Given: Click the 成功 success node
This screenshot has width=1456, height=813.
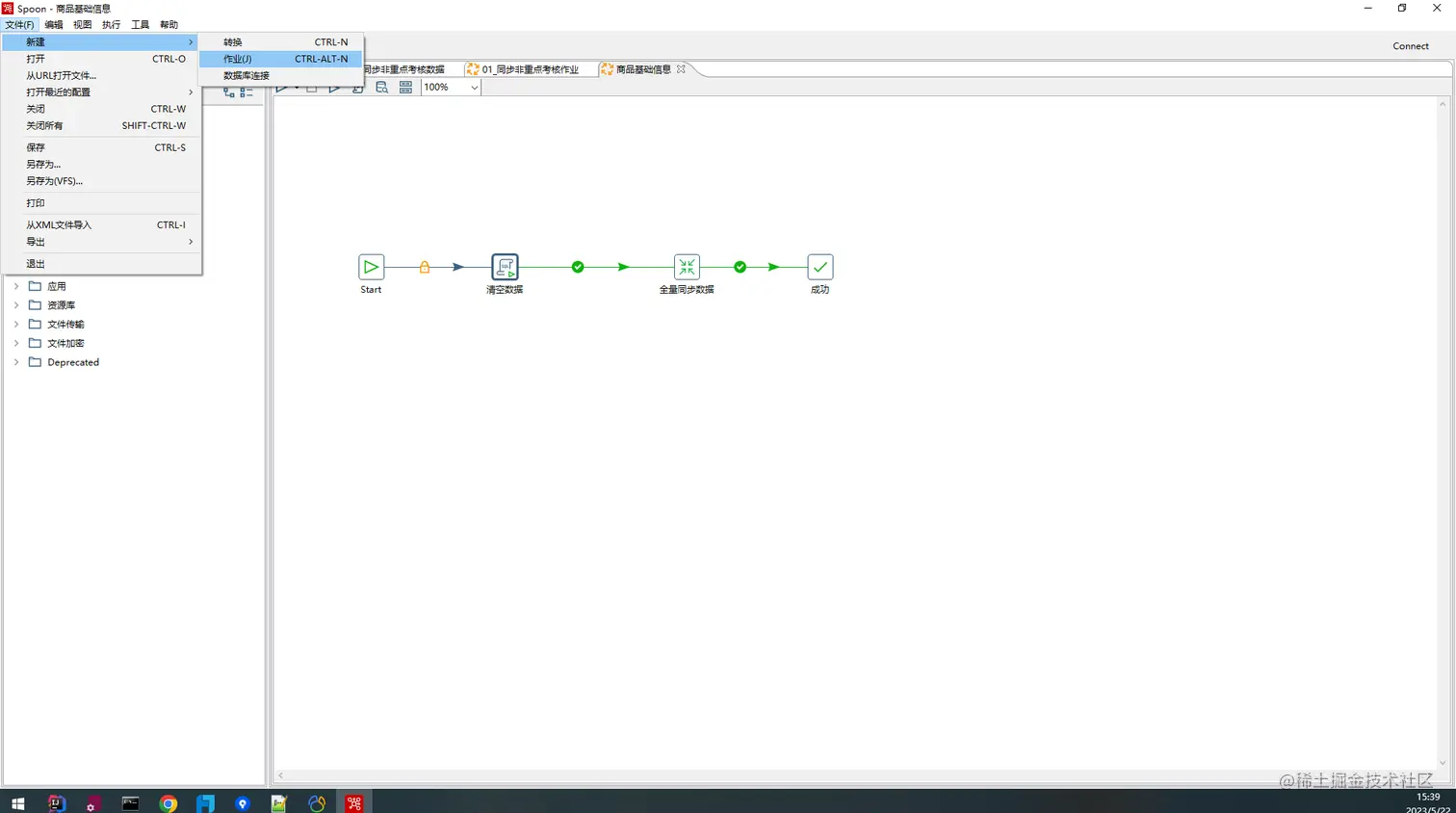Looking at the screenshot, I should tap(819, 267).
